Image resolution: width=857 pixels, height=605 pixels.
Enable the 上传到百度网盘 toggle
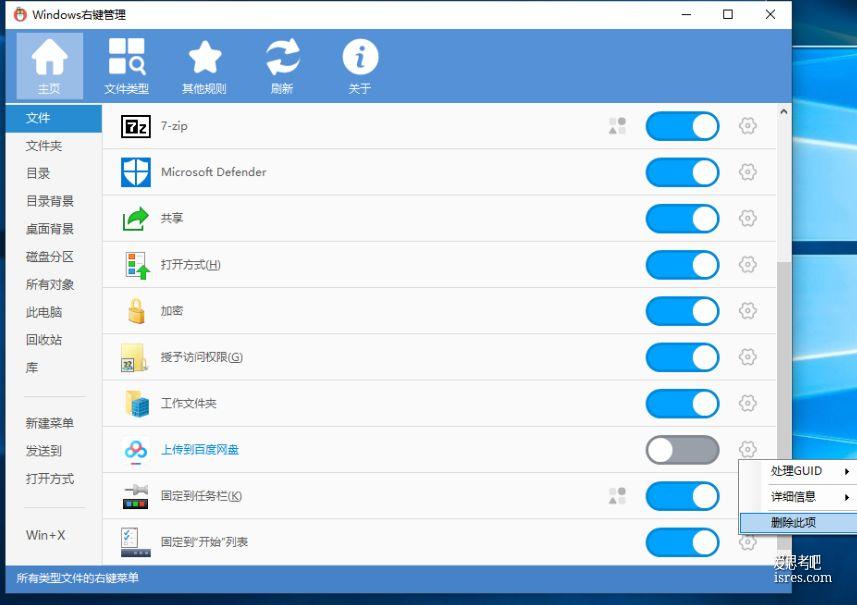[x=682, y=450]
